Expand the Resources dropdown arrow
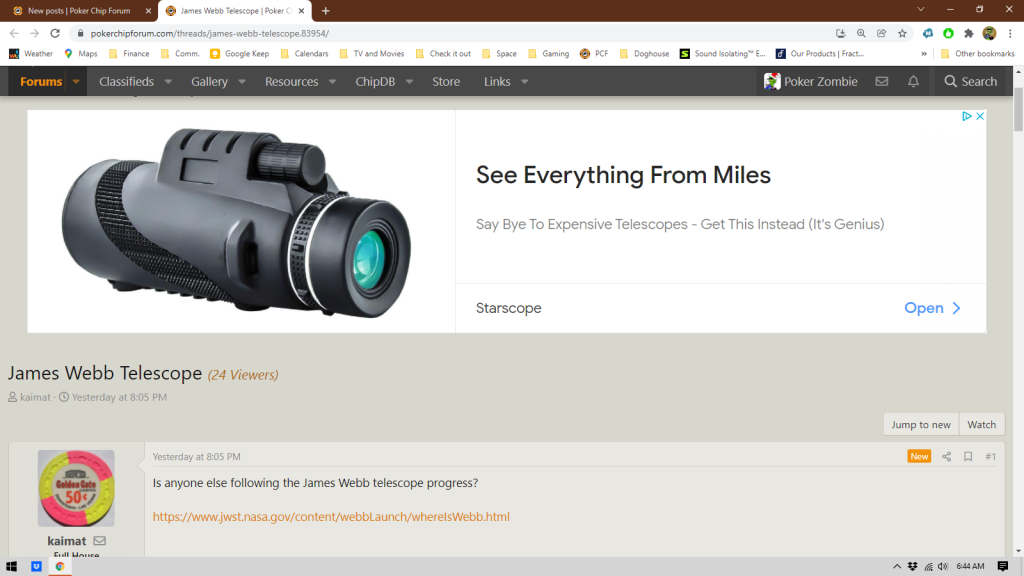This screenshot has height=576, width=1024. (332, 82)
